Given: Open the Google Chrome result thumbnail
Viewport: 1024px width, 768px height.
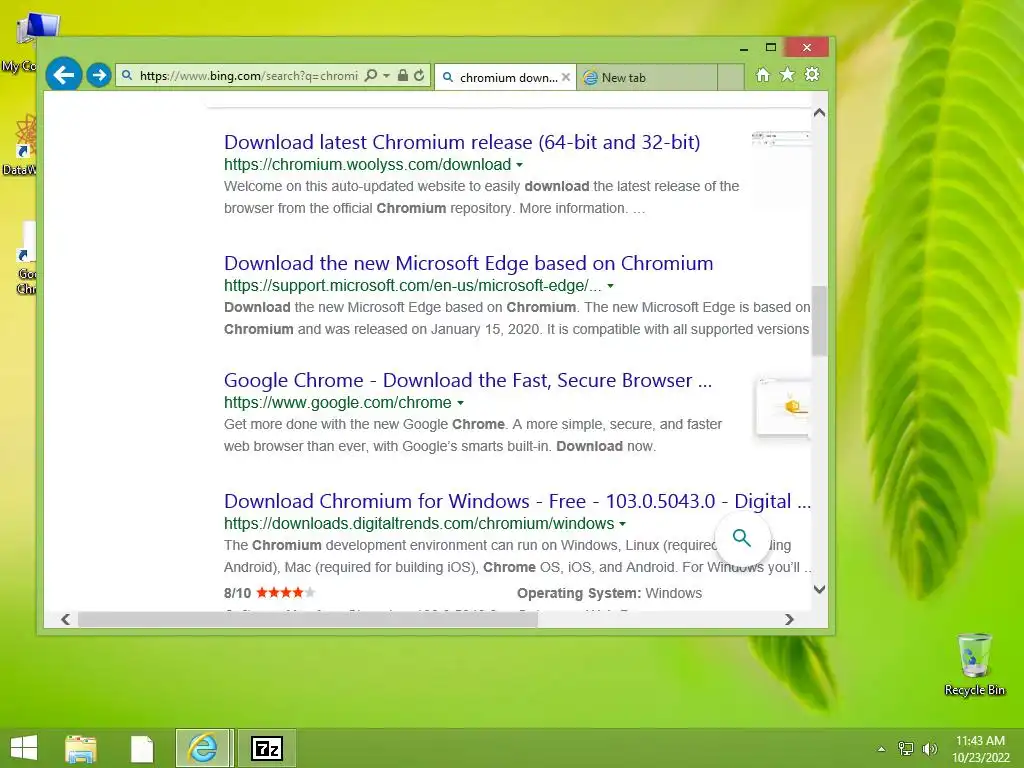Looking at the screenshot, I should (783, 408).
